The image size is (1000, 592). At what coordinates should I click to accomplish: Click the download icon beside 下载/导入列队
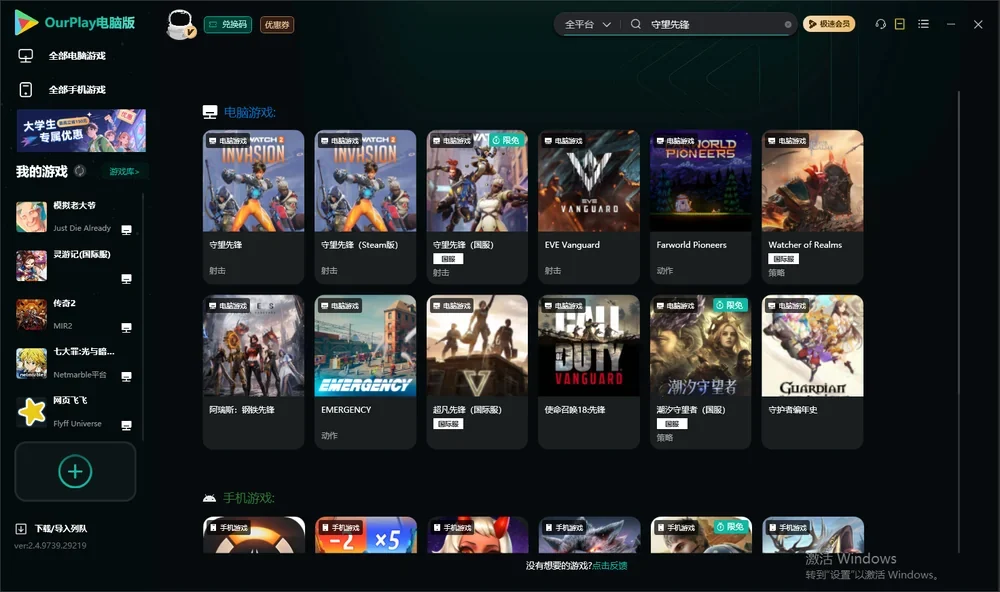[x=21, y=529]
